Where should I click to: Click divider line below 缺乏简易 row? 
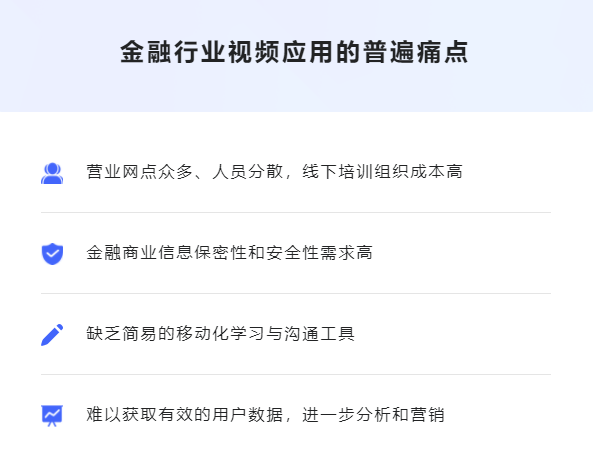pos(296,374)
